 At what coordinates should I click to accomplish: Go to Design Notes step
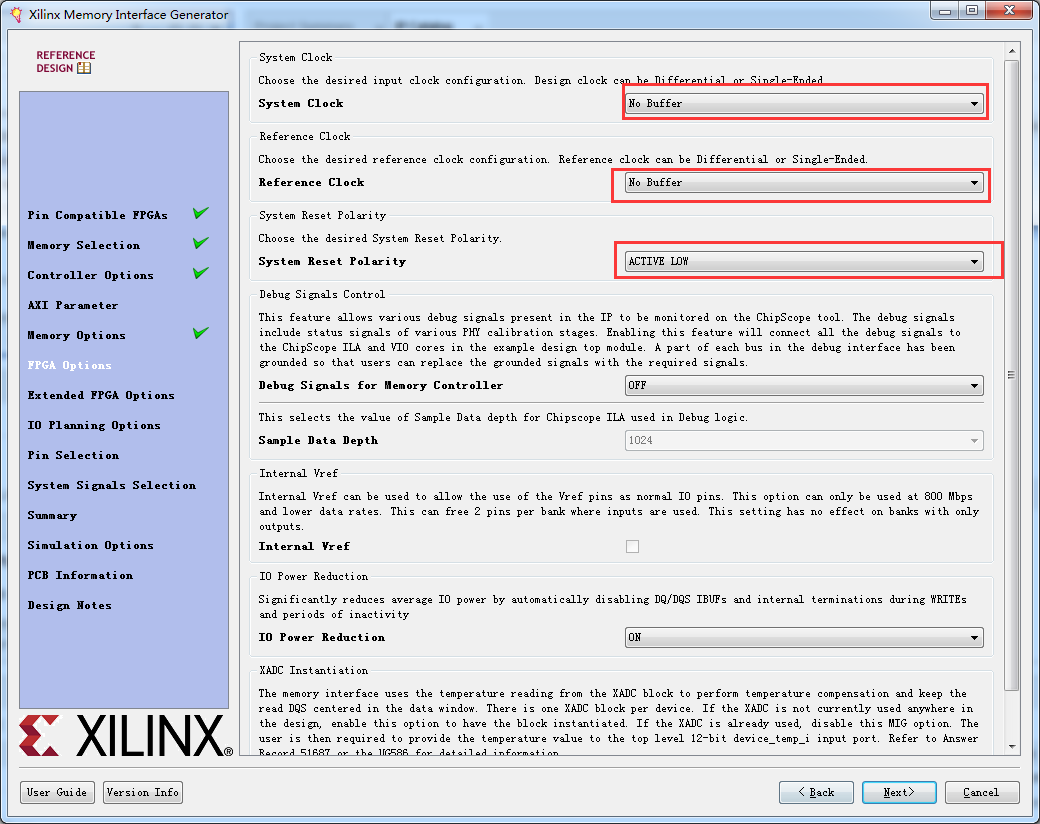tap(70, 605)
